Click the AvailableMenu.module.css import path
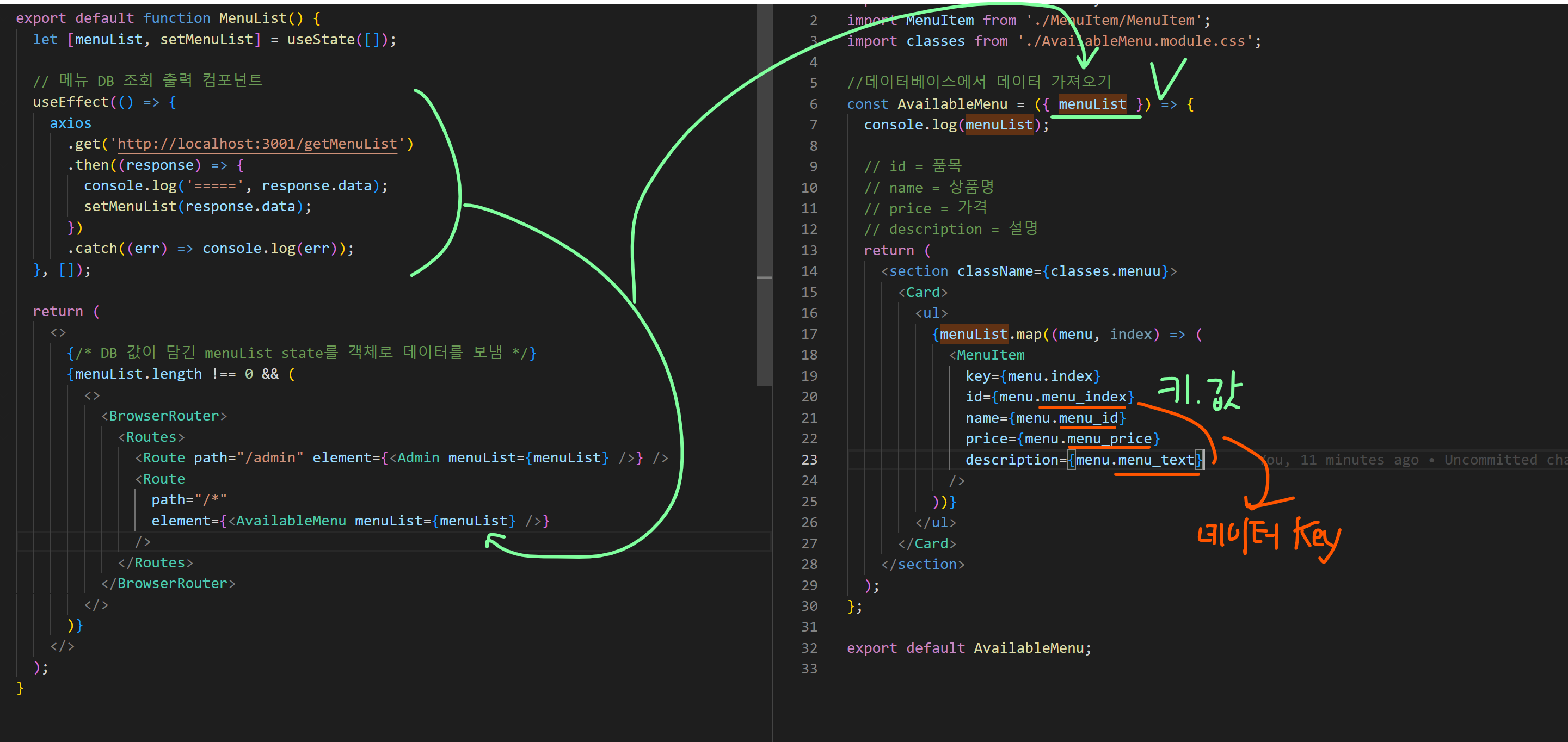The height and width of the screenshot is (742, 1568). pos(1135,41)
